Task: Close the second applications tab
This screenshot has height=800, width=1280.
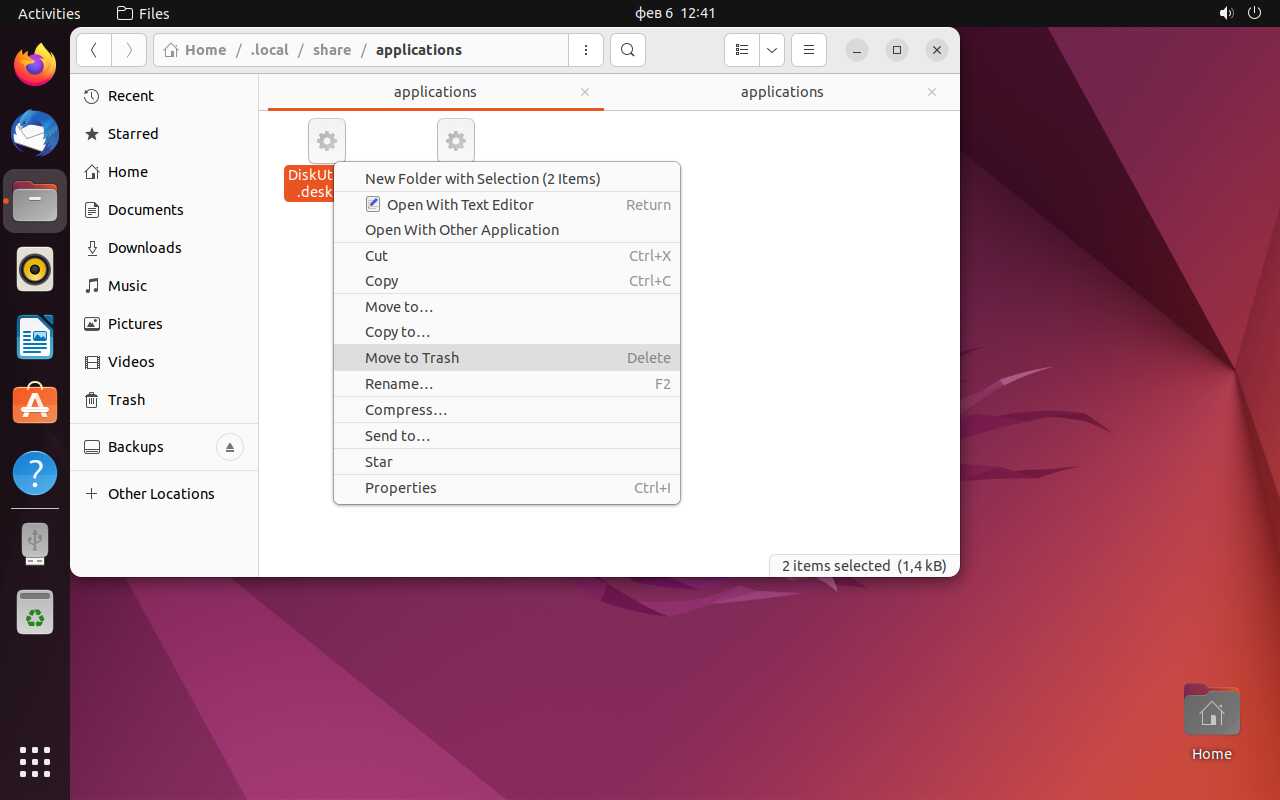Action: click(x=932, y=92)
